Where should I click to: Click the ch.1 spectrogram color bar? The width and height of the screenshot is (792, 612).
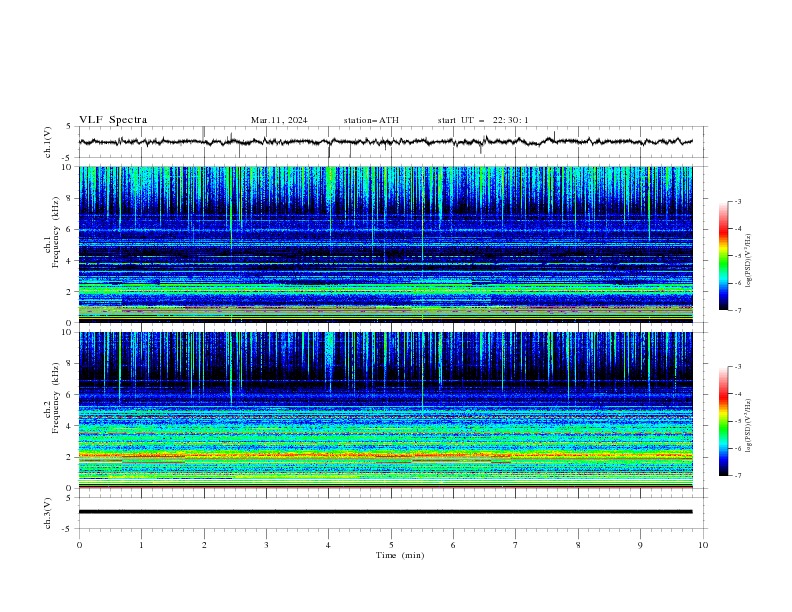723,256
